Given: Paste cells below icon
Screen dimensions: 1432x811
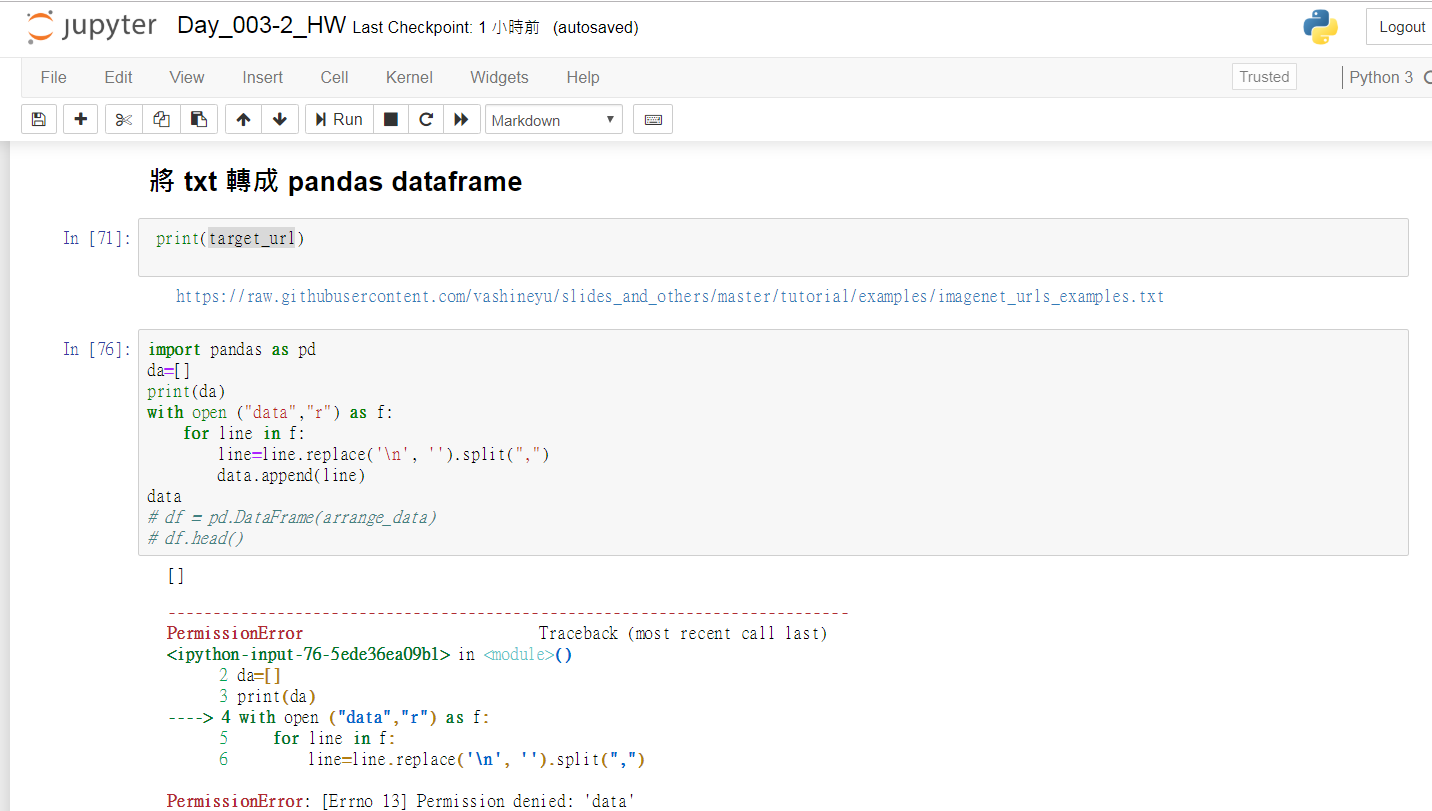Looking at the screenshot, I should coord(199,120).
